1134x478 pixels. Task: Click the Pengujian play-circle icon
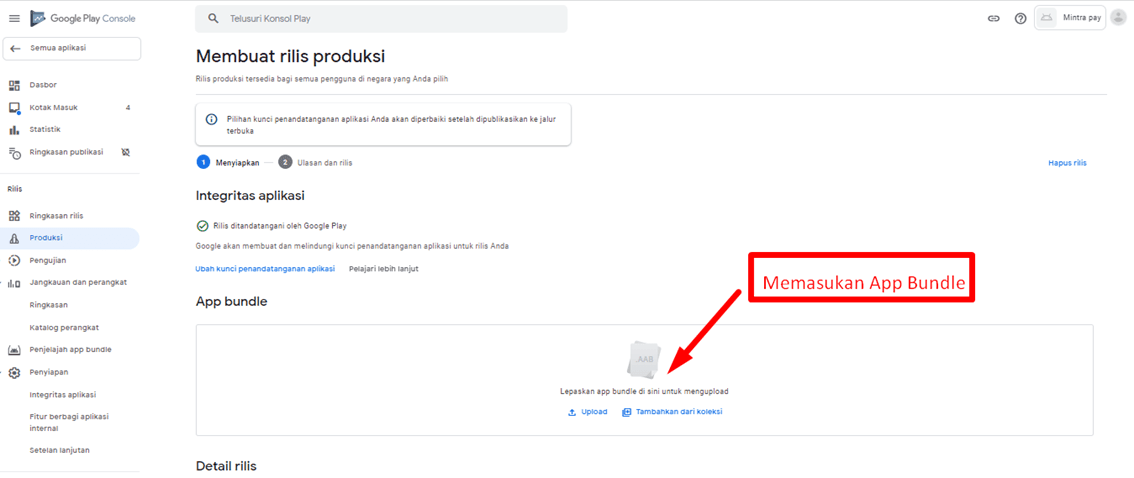(x=14, y=260)
